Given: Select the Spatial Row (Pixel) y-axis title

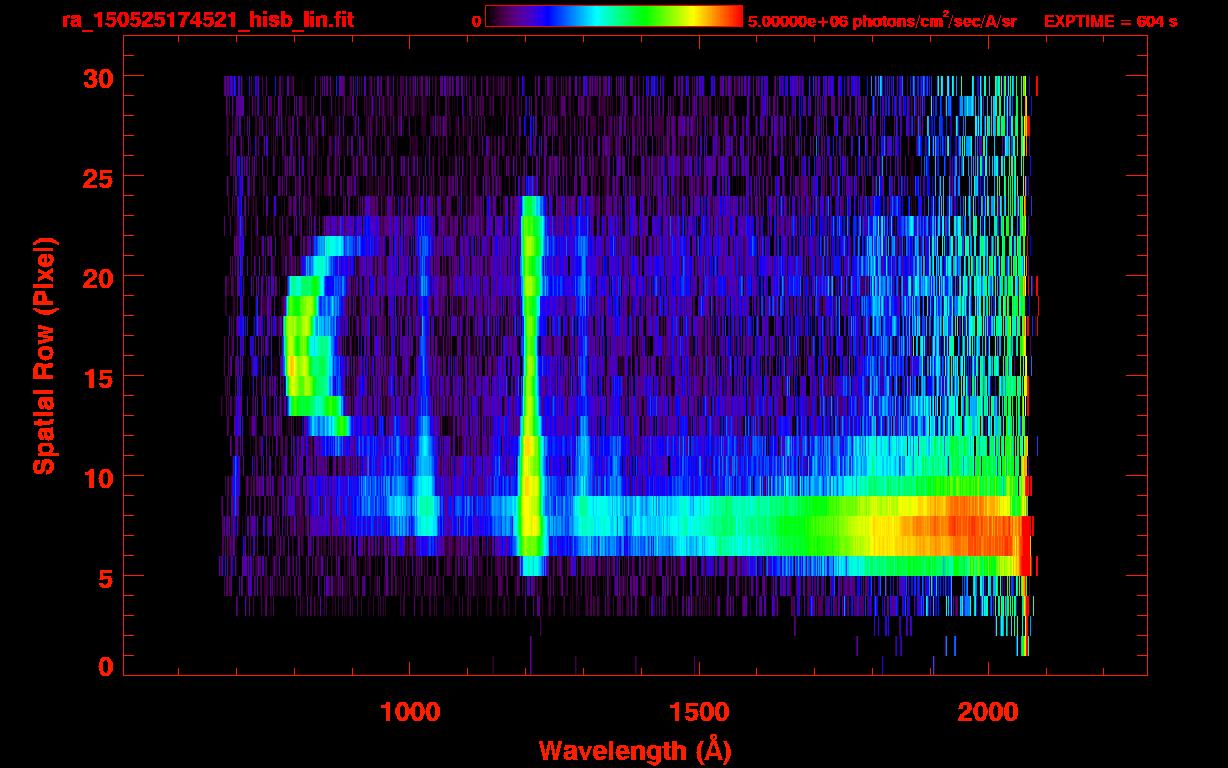Looking at the screenshot, I should 43,355.
